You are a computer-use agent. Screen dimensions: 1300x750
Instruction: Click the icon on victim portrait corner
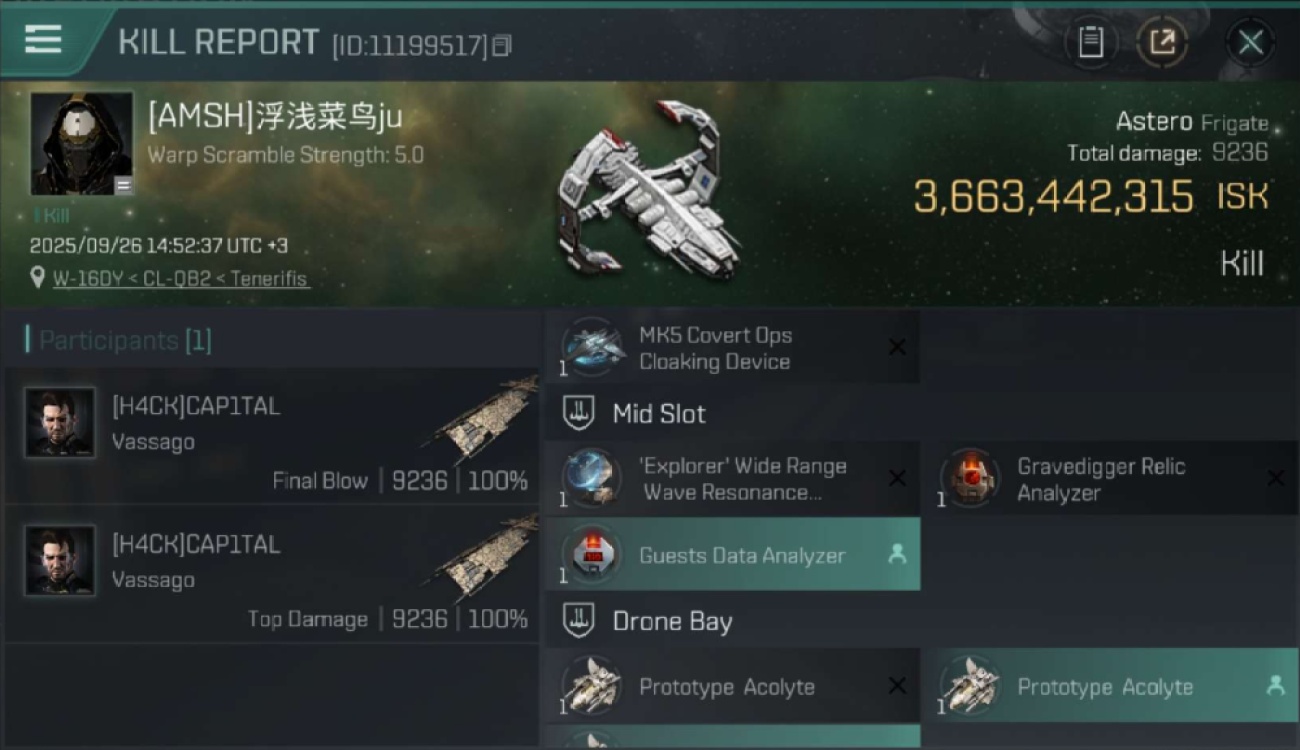[x=123, y=185]
